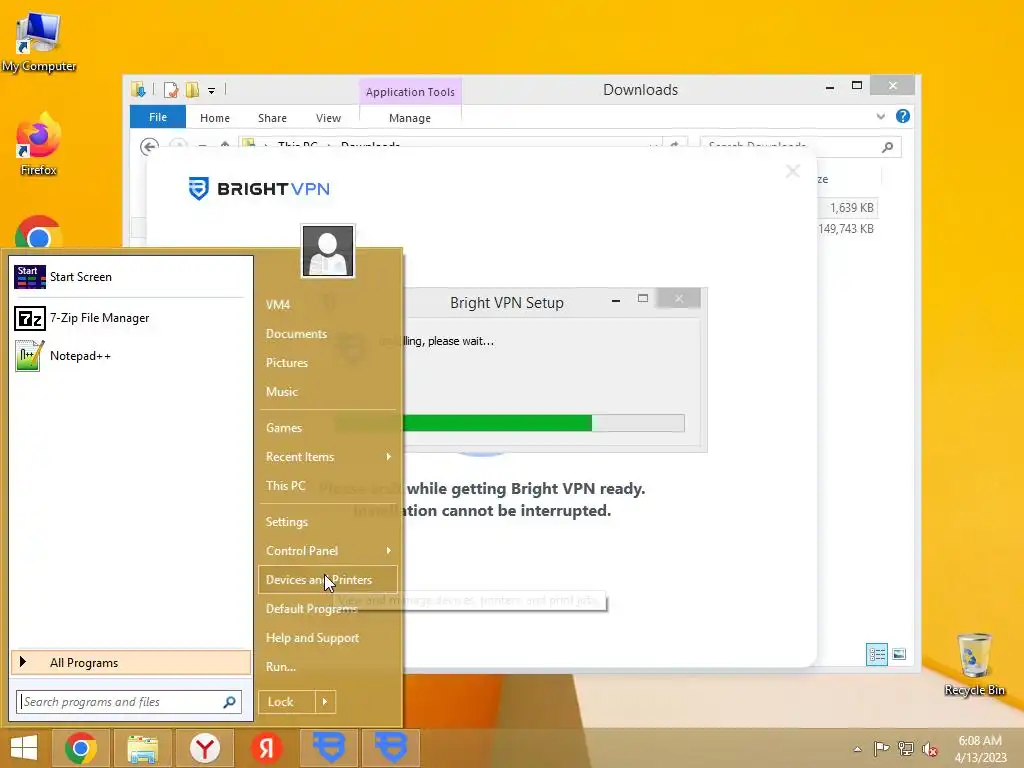Open Help and Support
This screenshot has width=1024, height=768.
click(312, 637)
